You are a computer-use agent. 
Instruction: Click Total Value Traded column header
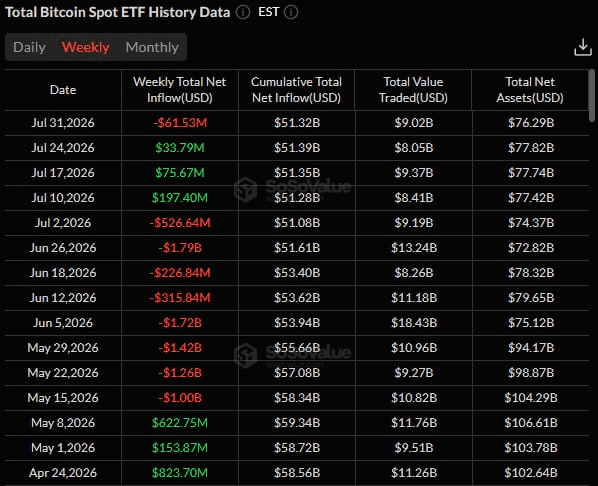[x=413, y=90]
